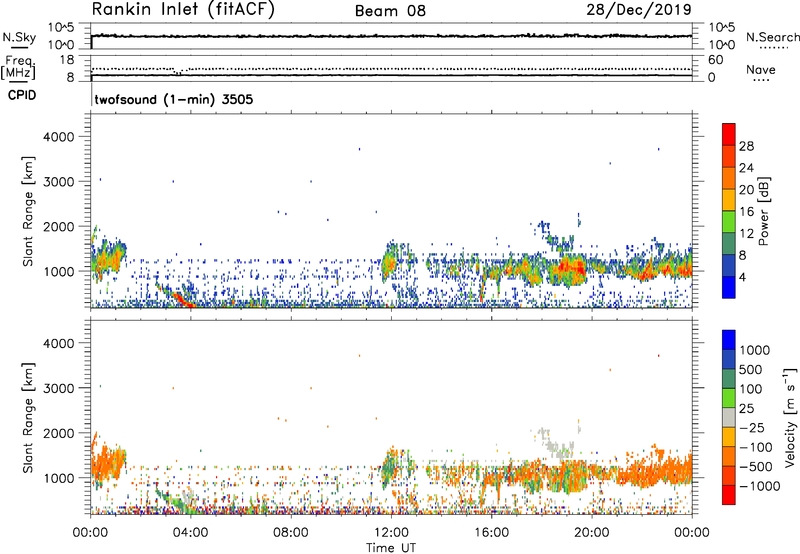This screenshot has height=554, width=800.
Task: Click the '16' power colorbar tick label
Action: point(746,212)
